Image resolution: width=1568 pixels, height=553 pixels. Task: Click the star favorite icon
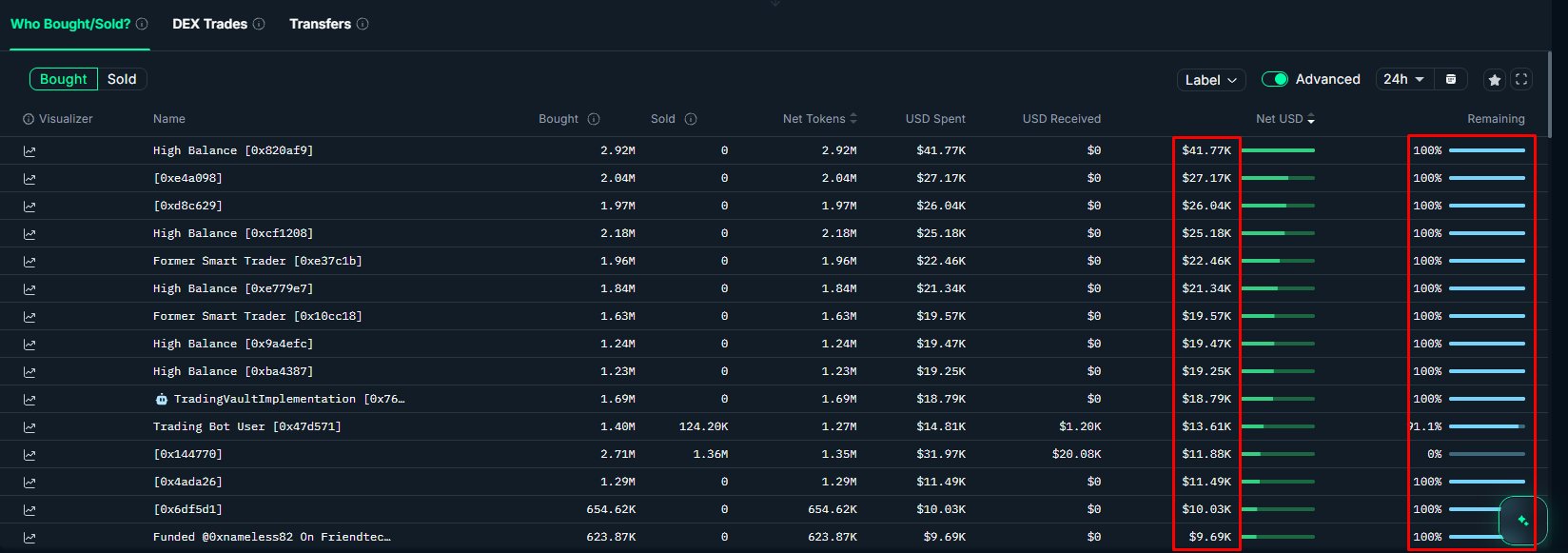point(1495,80)
